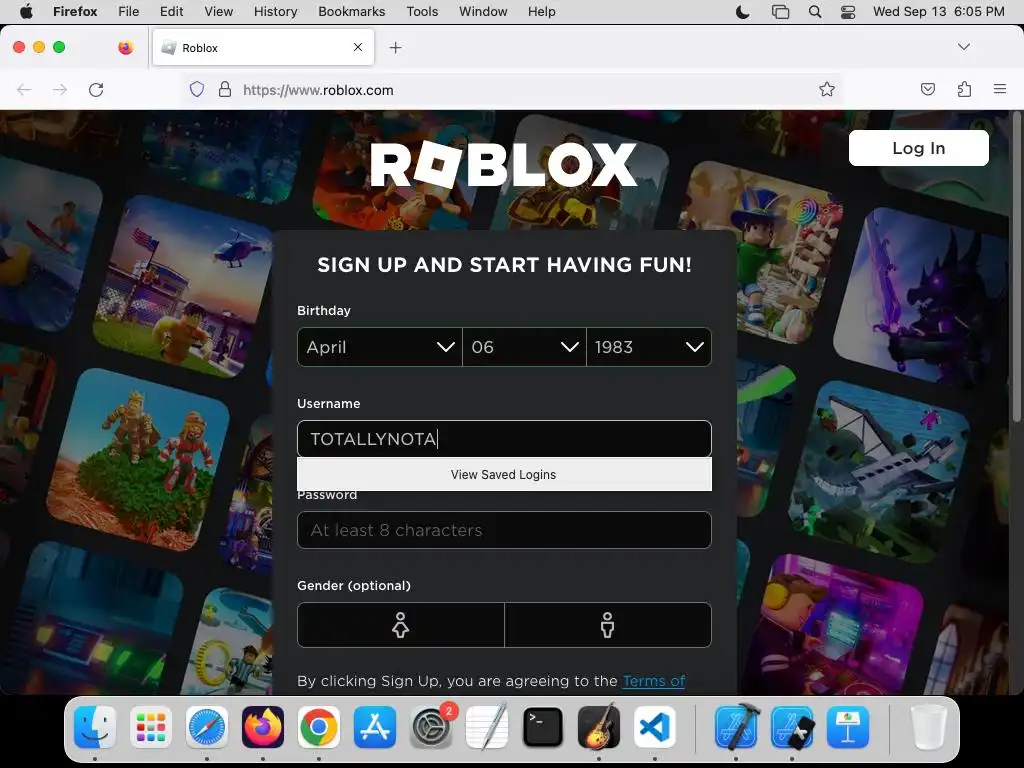Expand the birthday day dropdown showing 06
This screenshot has height=768, width=1024.
(524, 347)
